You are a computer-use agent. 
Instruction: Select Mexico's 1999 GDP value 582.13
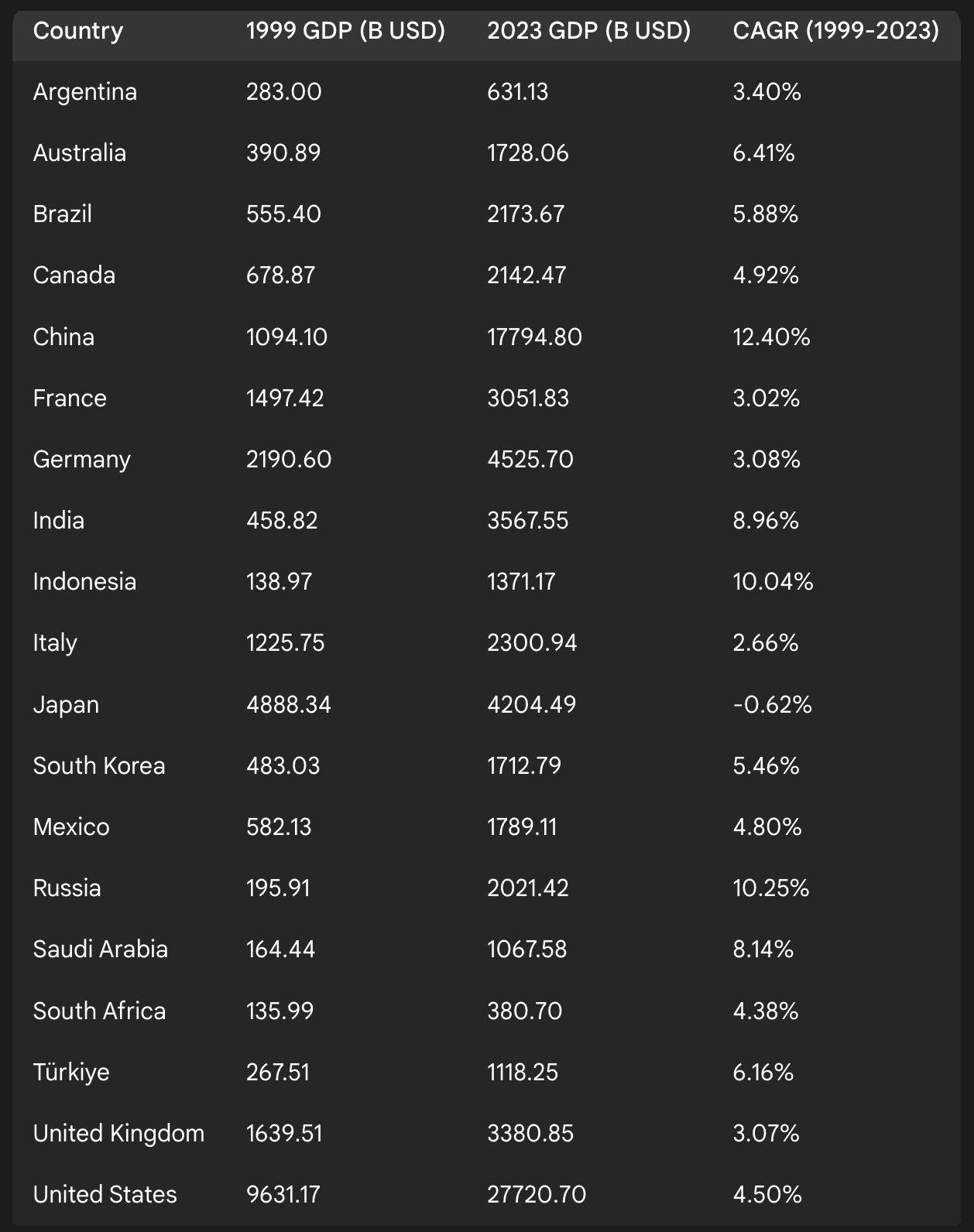[x=279, y=827]
